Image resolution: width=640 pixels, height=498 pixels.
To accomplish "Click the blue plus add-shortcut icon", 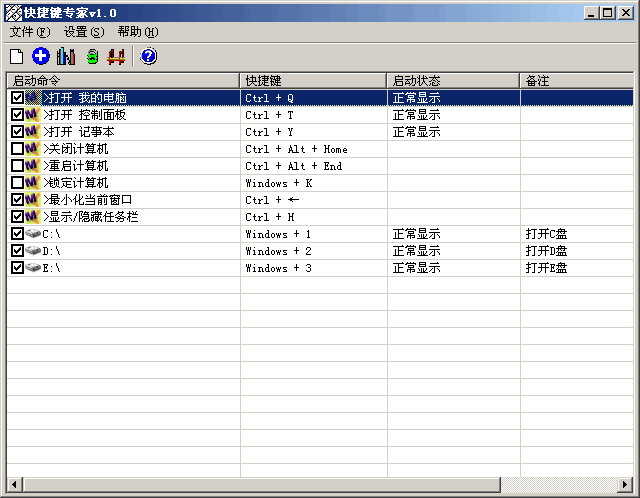I will click(x=41, y=56).
